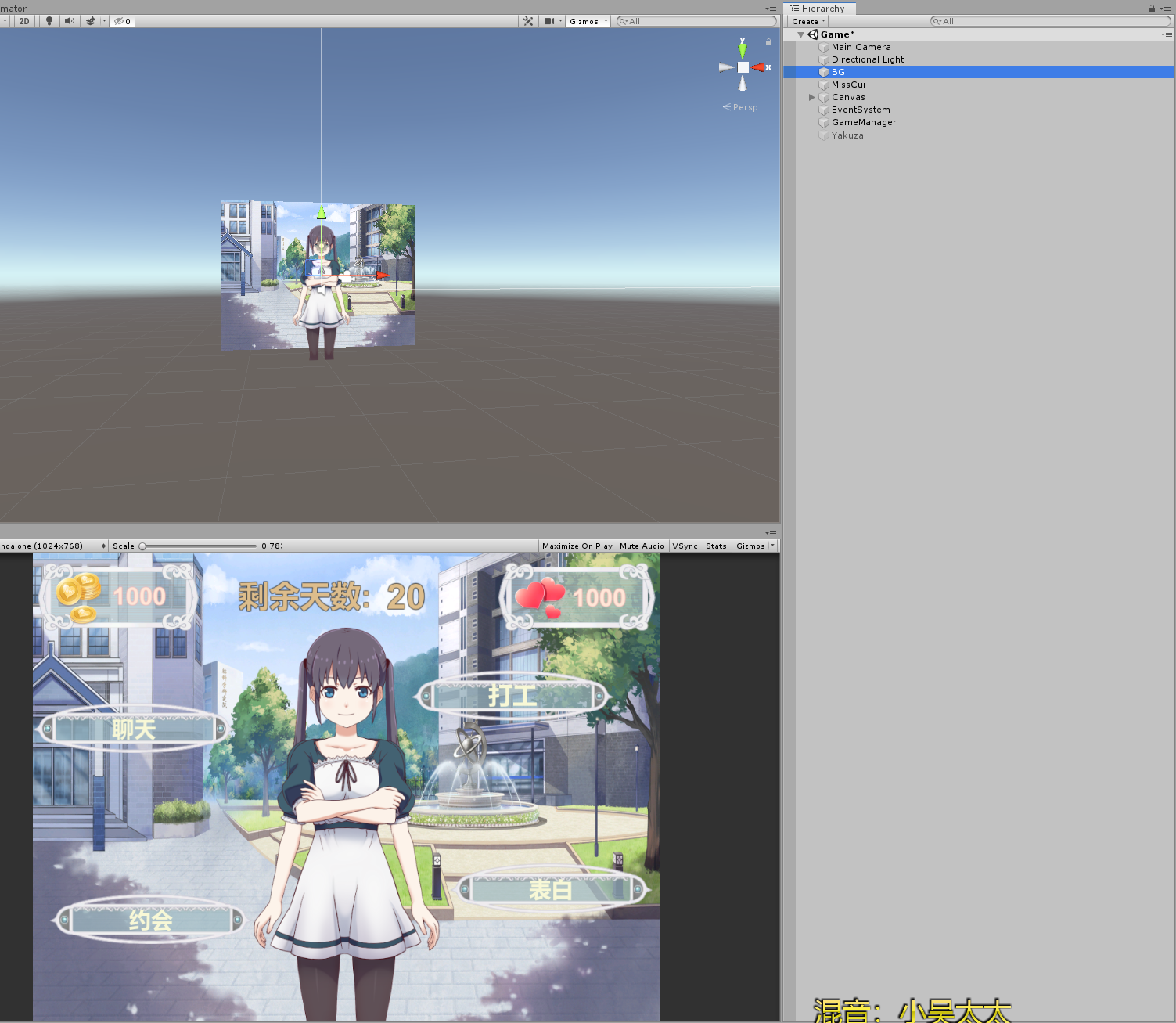The image size is (1176, 1023).
Task: Click the scene camera settings icon
Action: 548,21
